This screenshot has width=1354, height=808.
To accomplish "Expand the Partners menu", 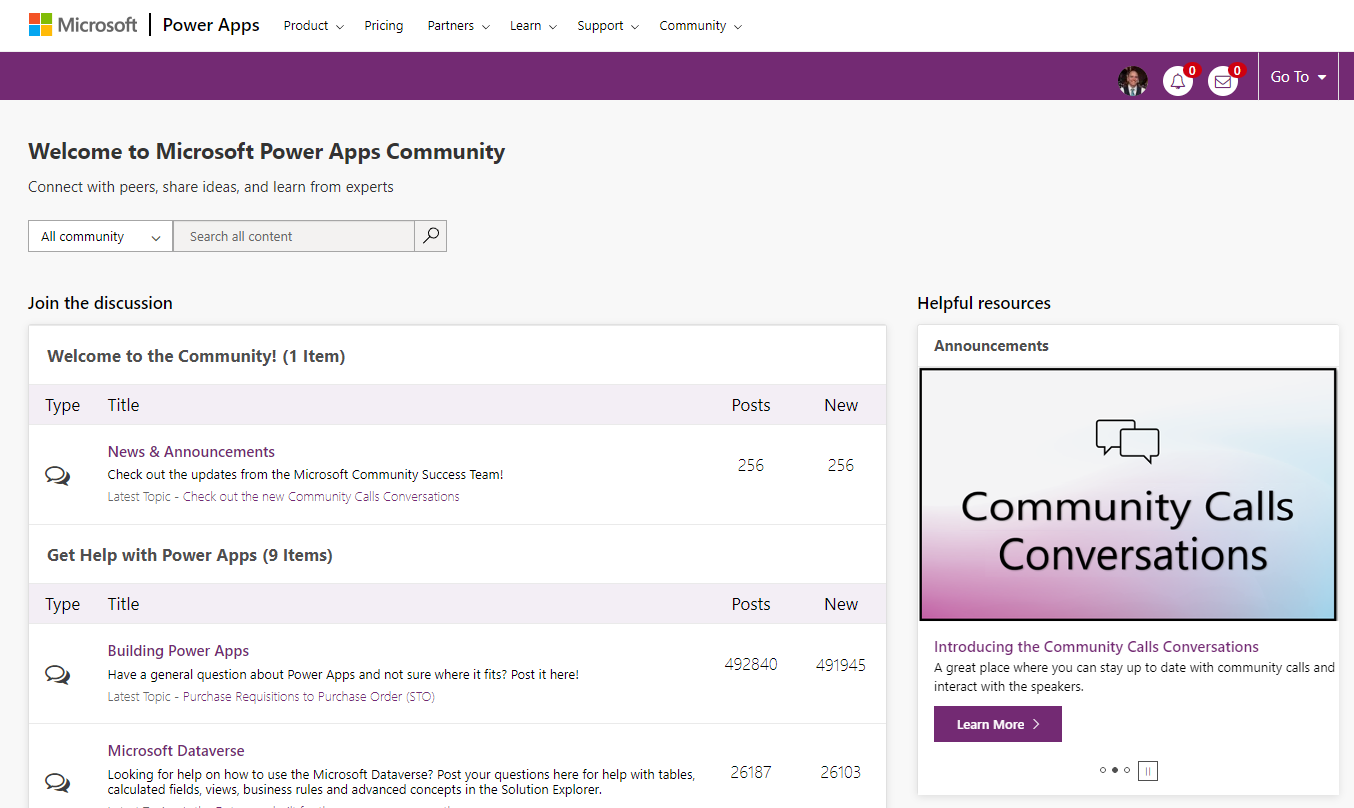I will [458, 26].
